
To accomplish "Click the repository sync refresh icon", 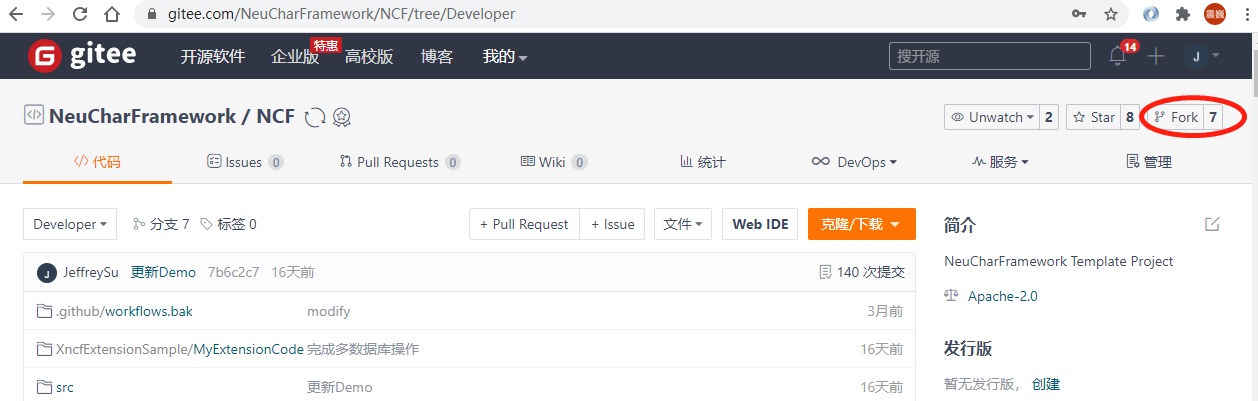I will [x=315, y=117].
